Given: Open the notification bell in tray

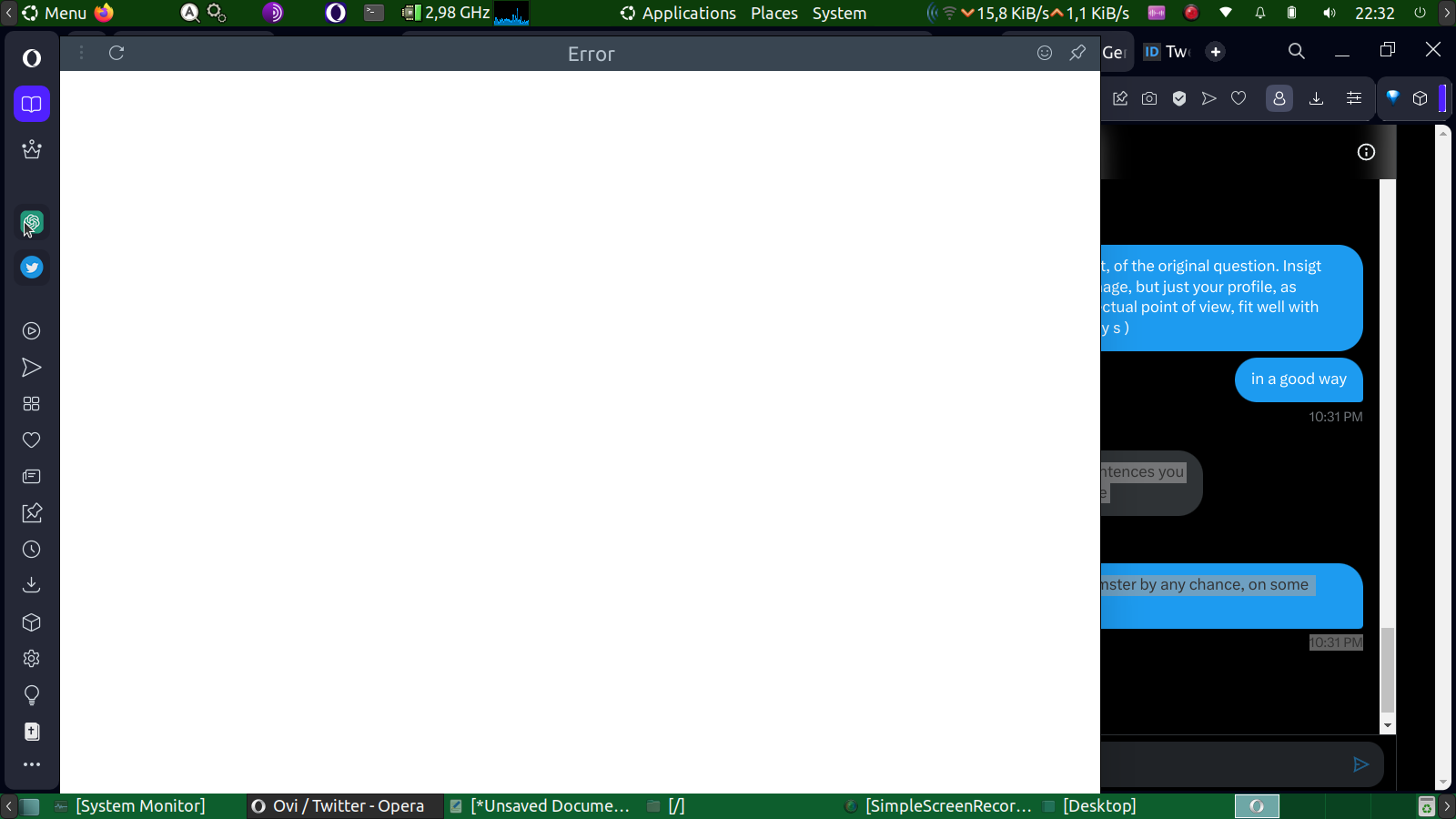Looking at the screenshot, I should pyautogui.click(x=1260, y=13).
